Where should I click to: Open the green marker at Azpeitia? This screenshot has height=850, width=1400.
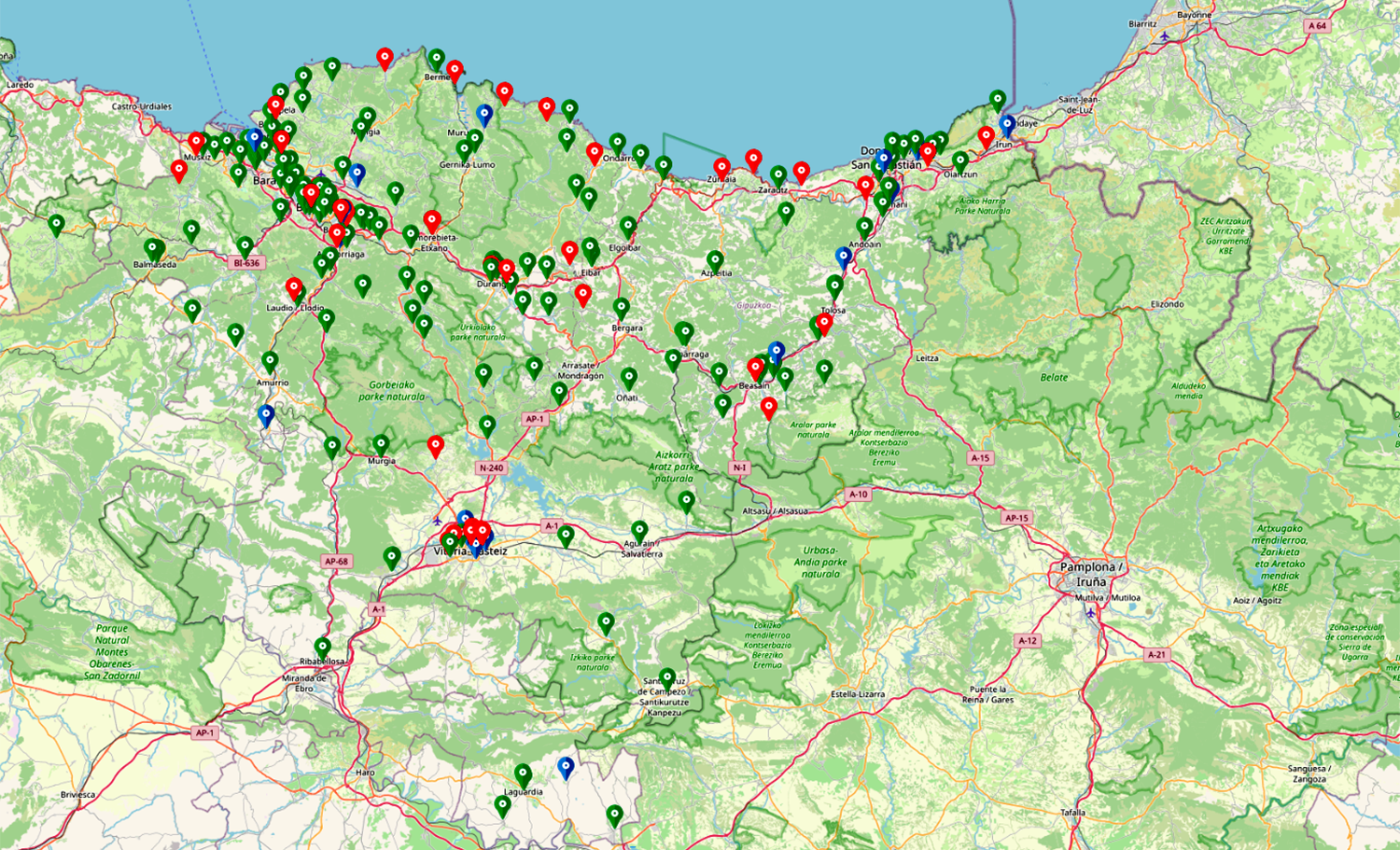[715, 260]
